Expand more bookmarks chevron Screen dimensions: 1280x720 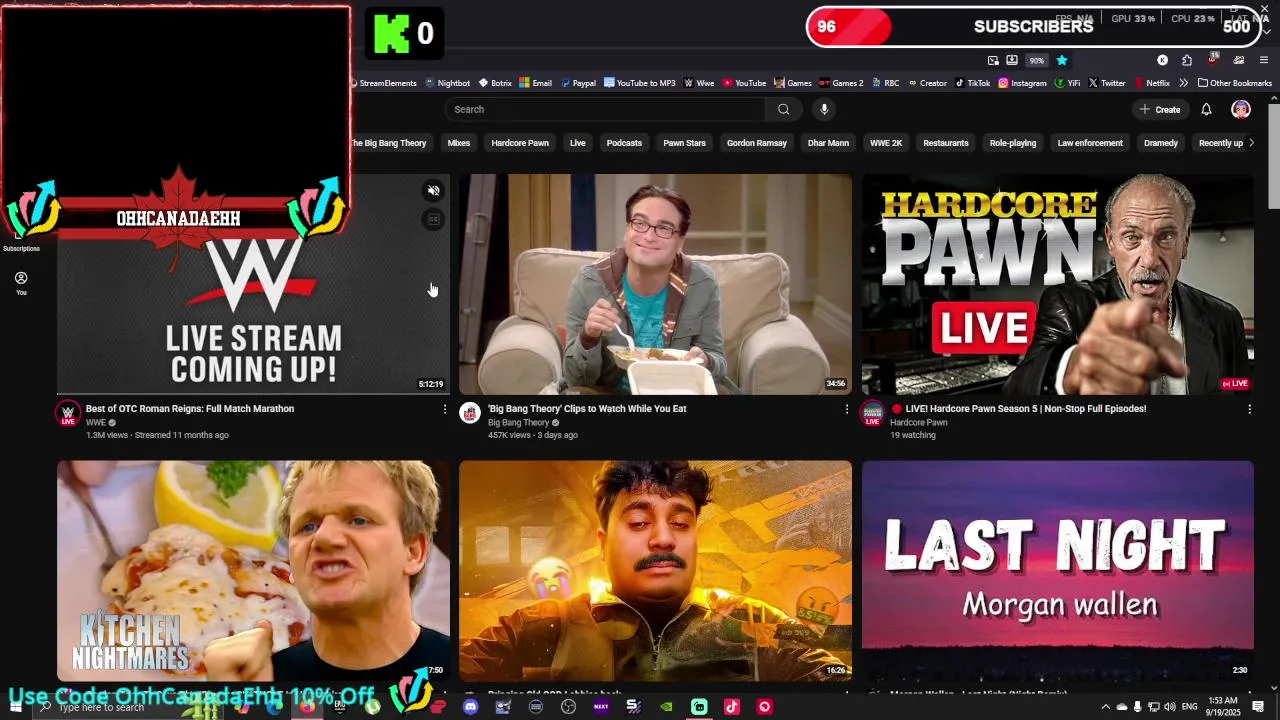(1184, 83)
